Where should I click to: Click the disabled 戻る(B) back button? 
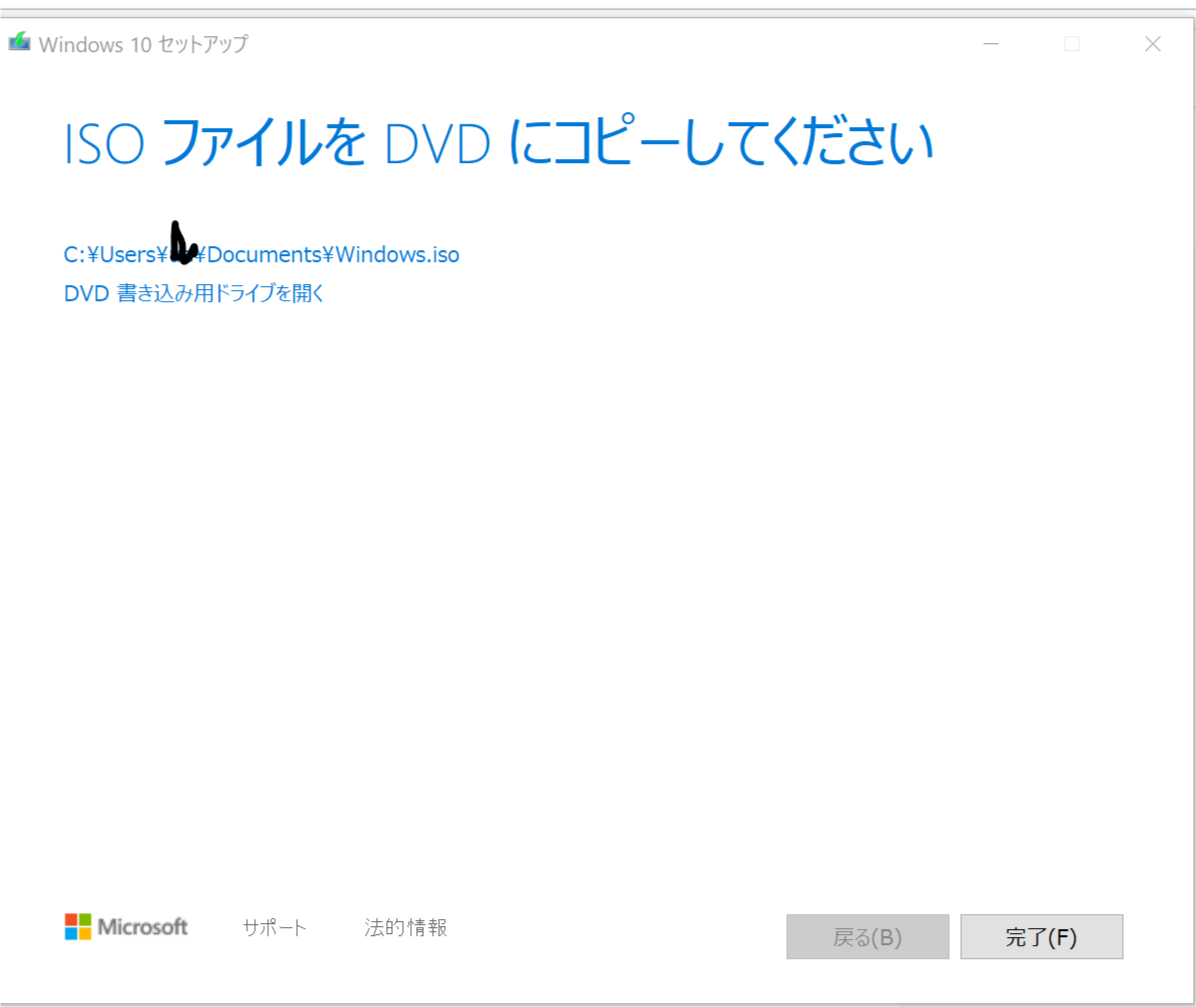pos(867,936)
